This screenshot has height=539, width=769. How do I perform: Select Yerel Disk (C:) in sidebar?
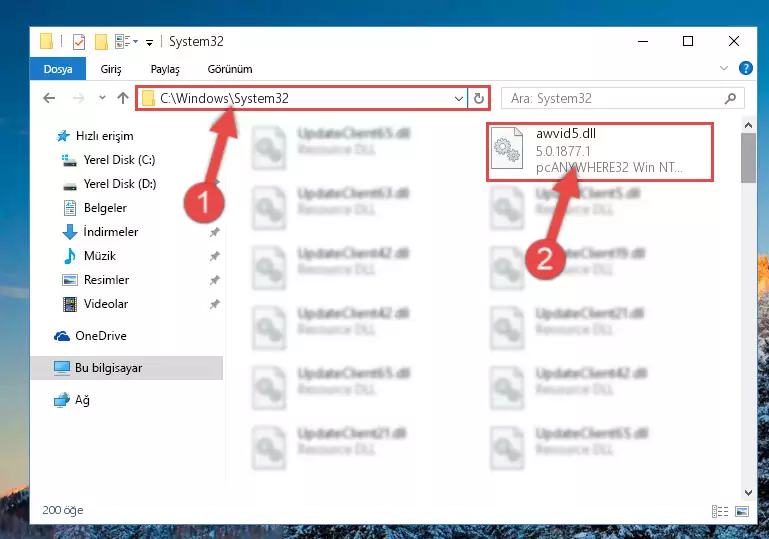click(x=119, y=160)
